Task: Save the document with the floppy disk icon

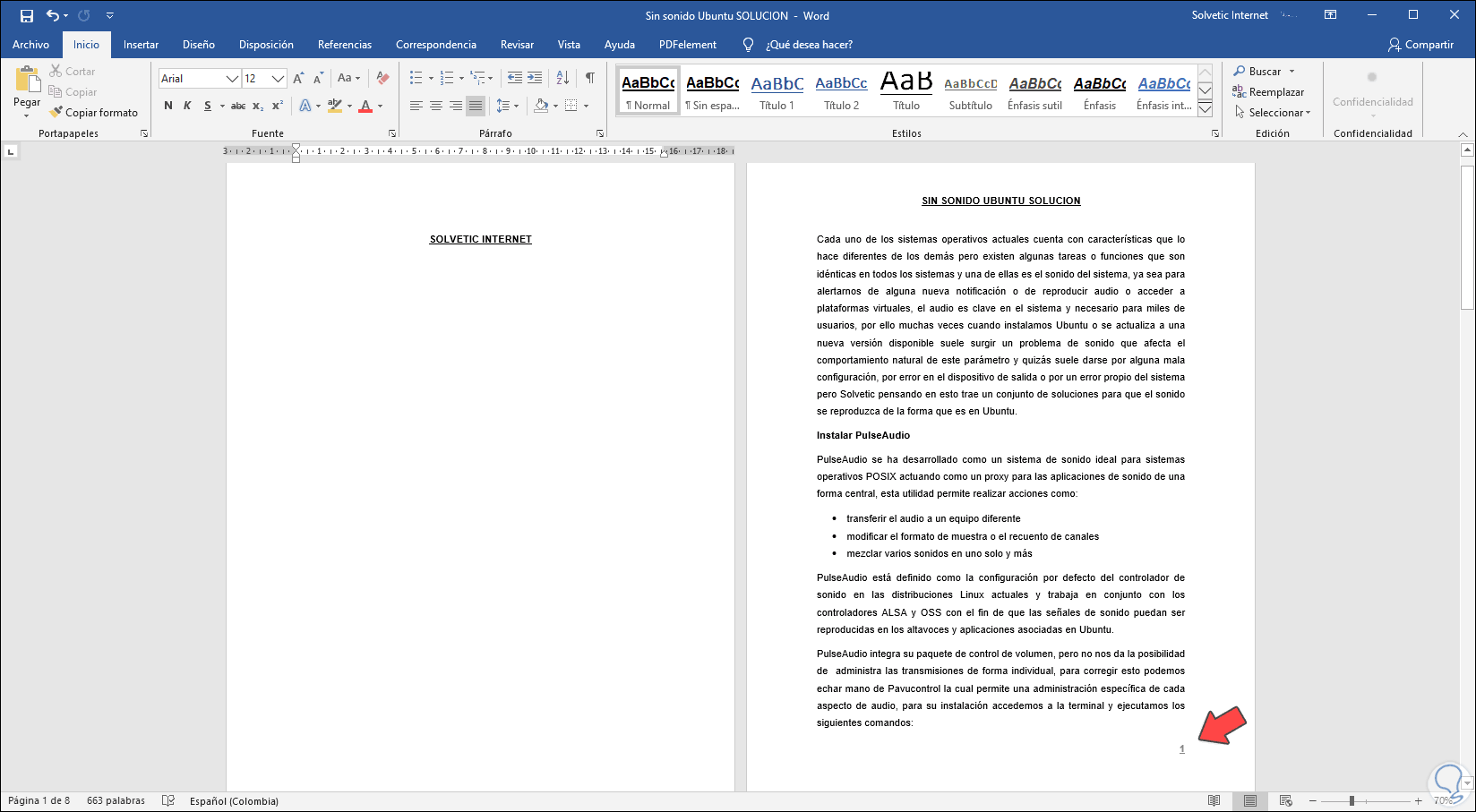Action: click(27, 15)
